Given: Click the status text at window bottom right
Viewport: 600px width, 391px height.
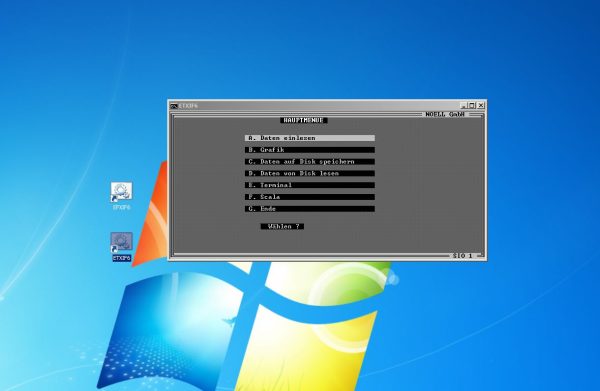Looking at the screenshot, I should 463,256.
